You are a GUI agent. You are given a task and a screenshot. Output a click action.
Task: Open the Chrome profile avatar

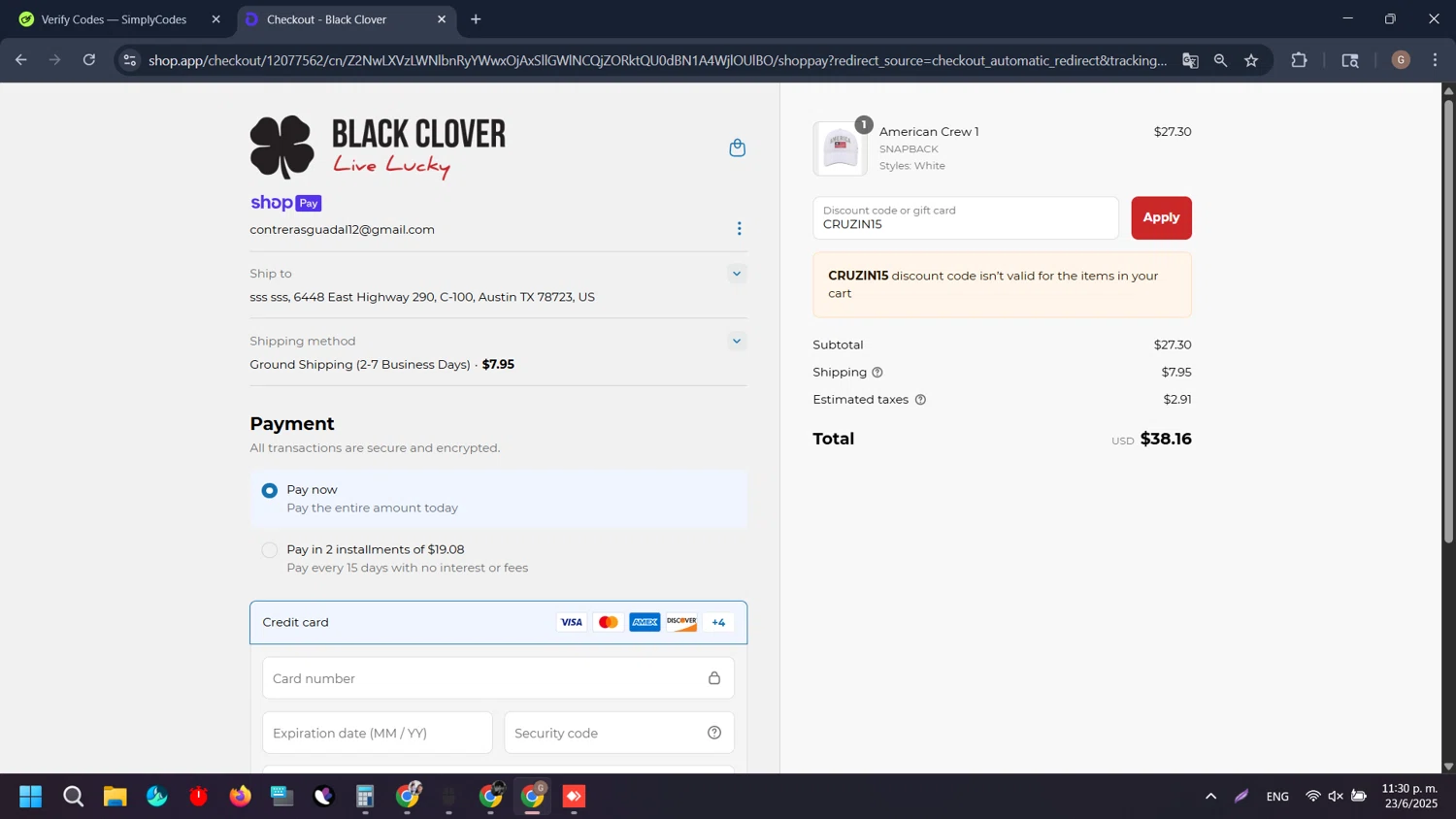click(x=1401, y=60)
